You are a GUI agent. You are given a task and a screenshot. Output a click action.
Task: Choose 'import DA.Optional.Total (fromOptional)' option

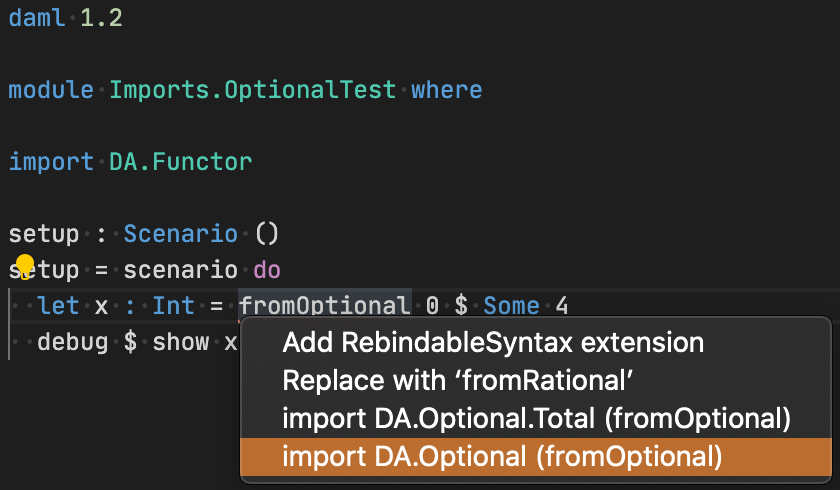click(x=536, y=419)
